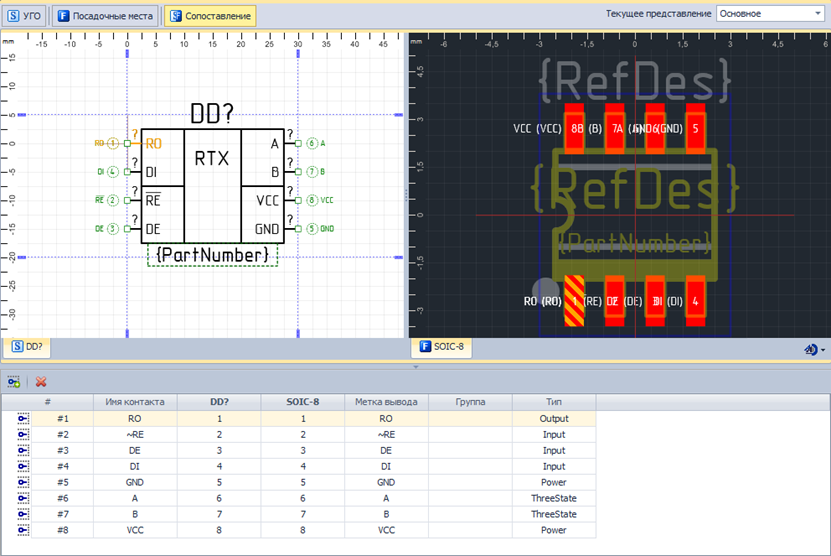Viewport: 831px width, 556px height.
Task: Select pad 8 on SOIC-8 footprint
Action: click(574, 128)
